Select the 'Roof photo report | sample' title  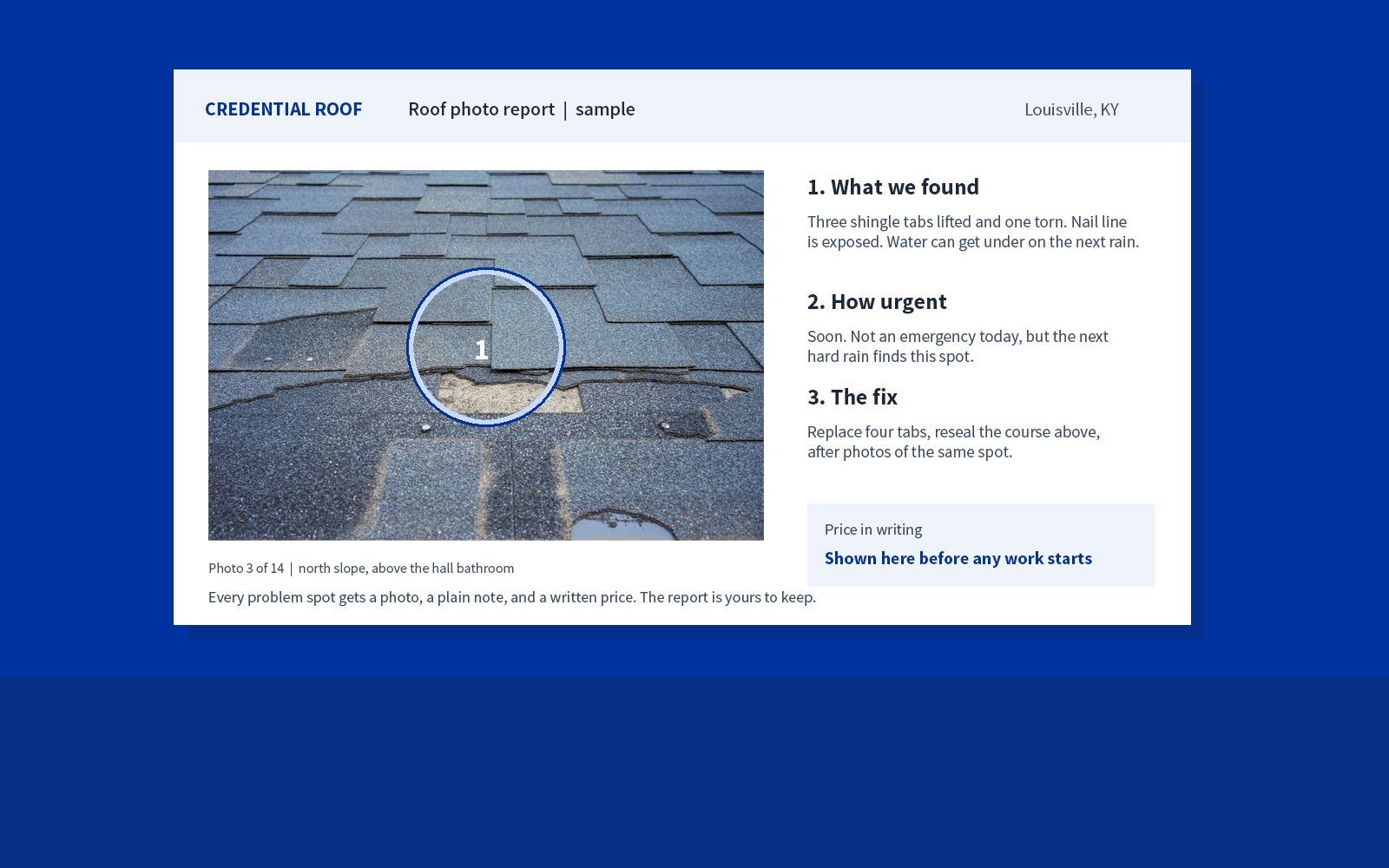[522, 109]
